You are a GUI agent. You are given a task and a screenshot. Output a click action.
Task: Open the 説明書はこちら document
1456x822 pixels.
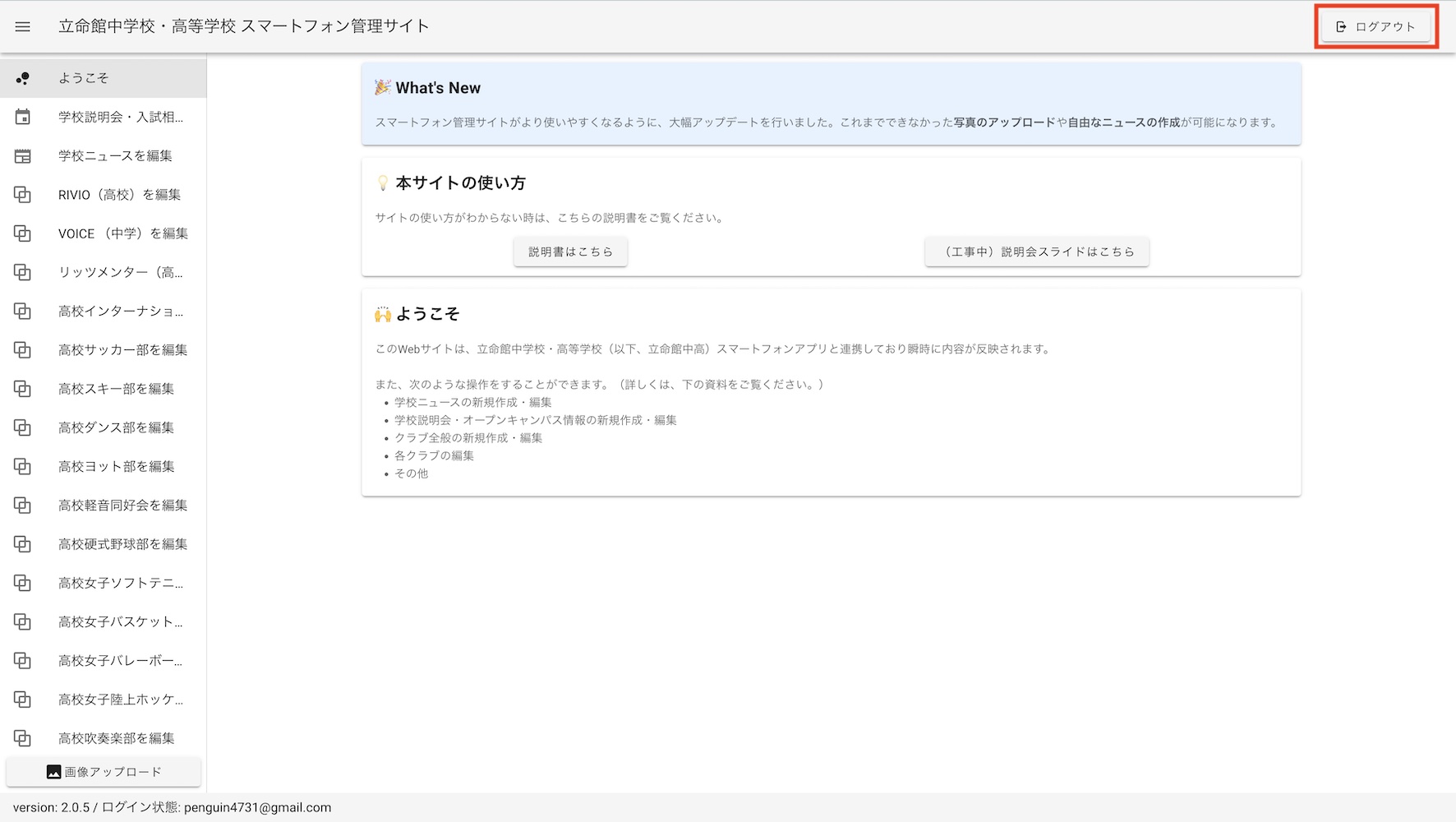click(569, 252)
